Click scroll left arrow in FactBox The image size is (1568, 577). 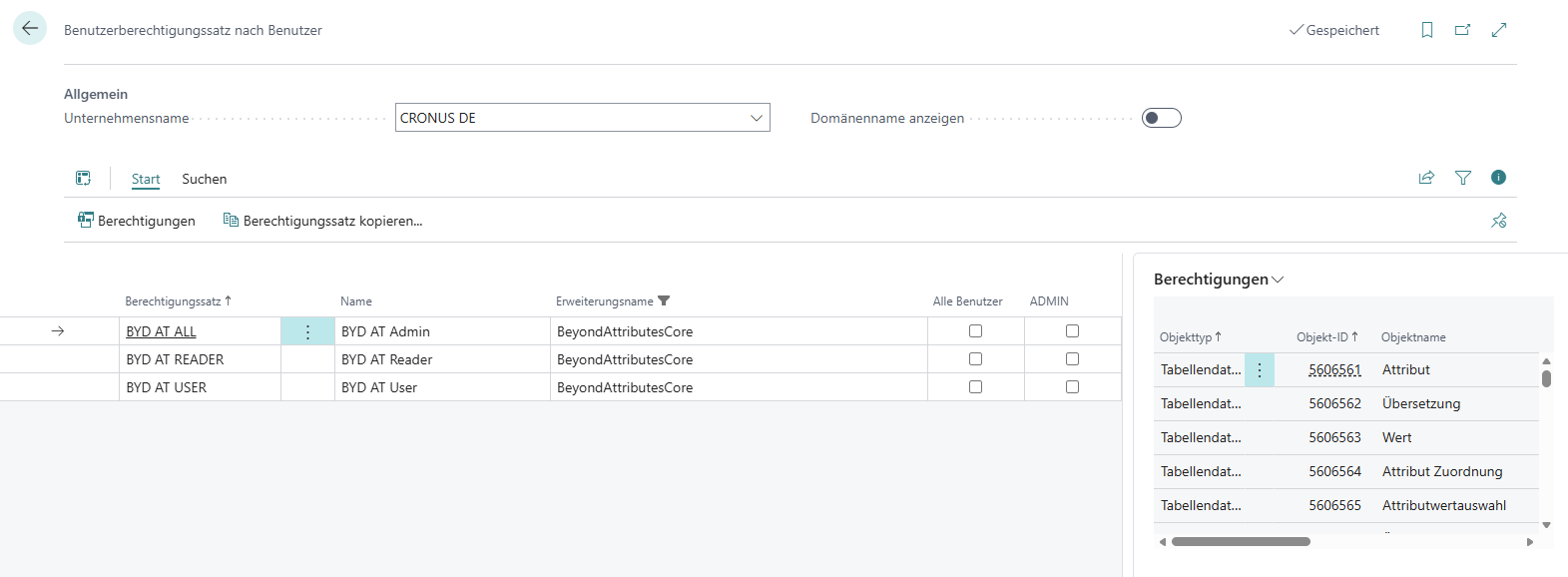coord(1163,542)
